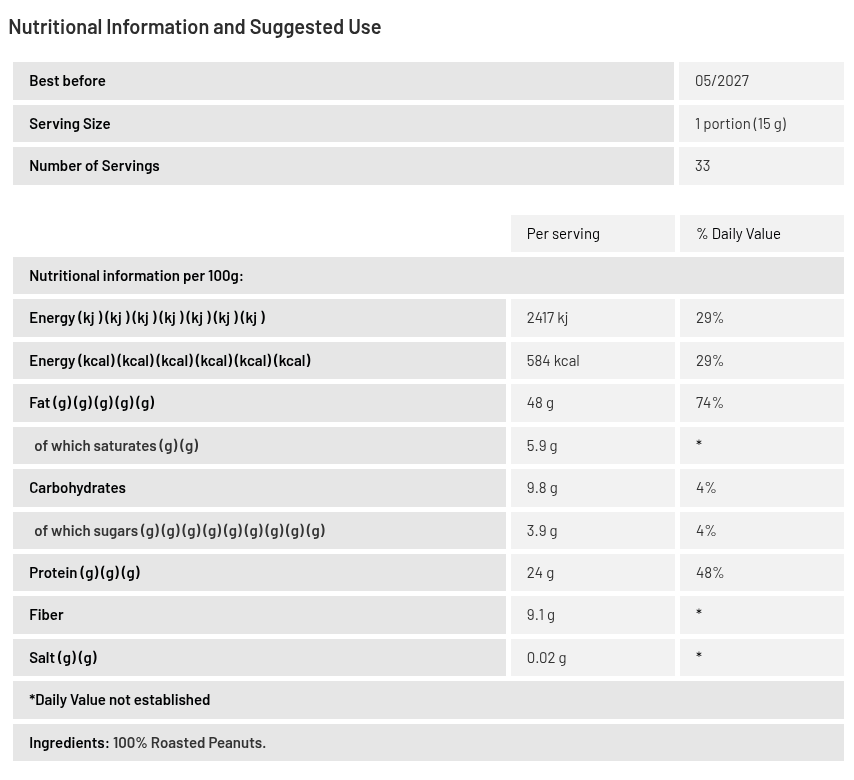Select the Salt 0.02 g value
The width and height of the screenshot is (854, 780).
[546, 657]
